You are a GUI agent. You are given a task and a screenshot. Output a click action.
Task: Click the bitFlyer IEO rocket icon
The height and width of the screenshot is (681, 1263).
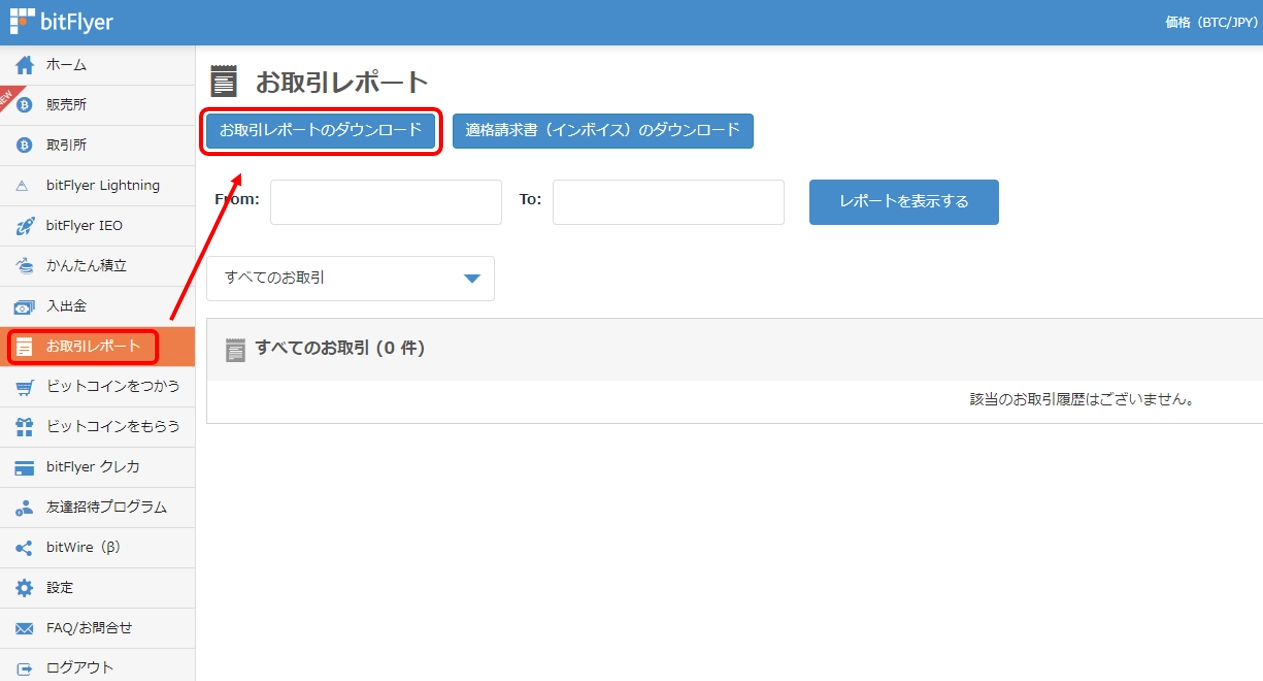[x=25, y=226]
